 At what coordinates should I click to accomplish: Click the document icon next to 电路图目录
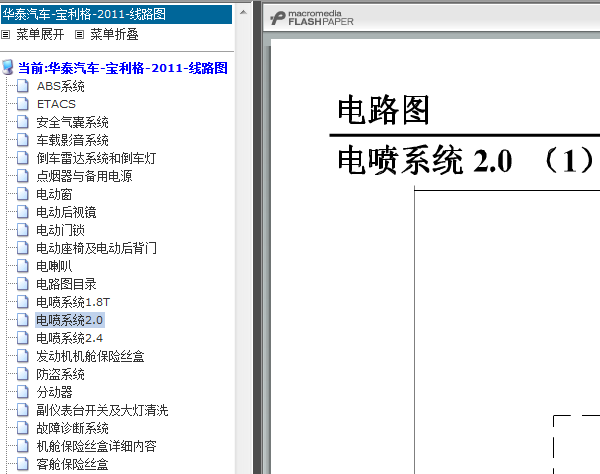tap(23, 284)
